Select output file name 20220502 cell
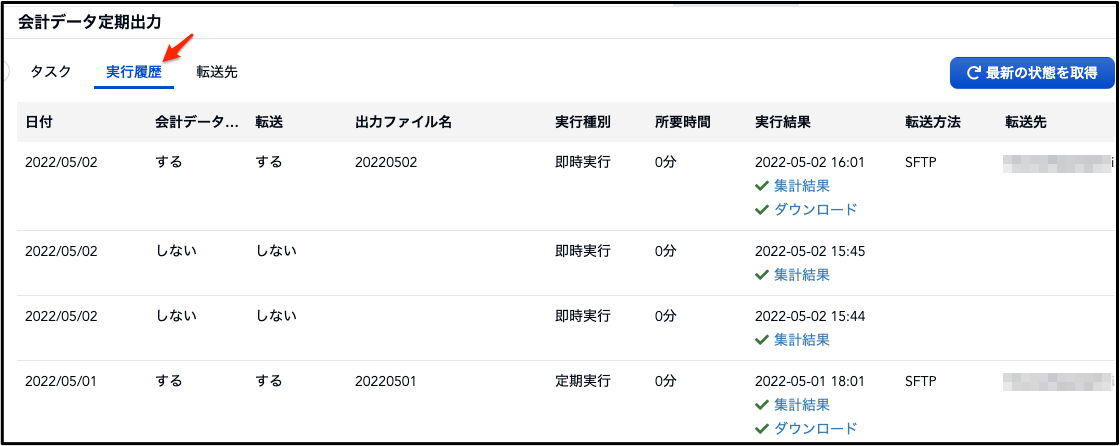 tap(386, 162)
